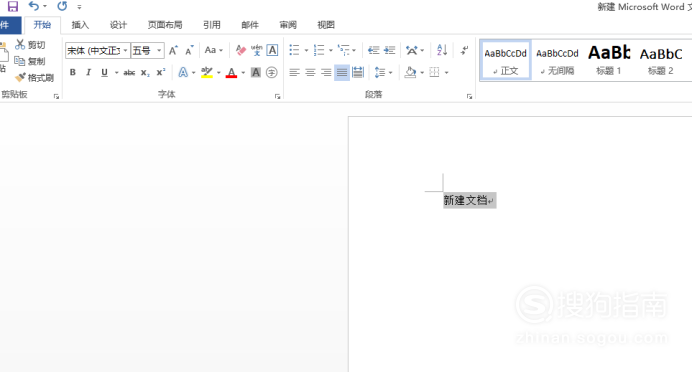Screen dimensions: 692x372
Task: Apply bulleted list
Action: tap(294, 50)
